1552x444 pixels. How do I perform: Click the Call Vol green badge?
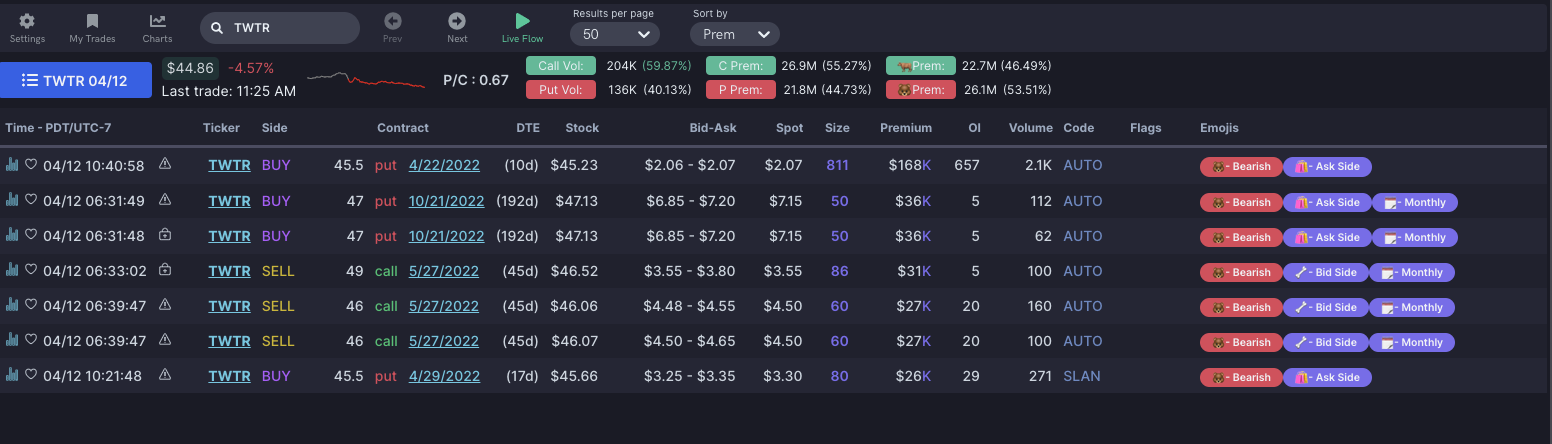point(561,66)
